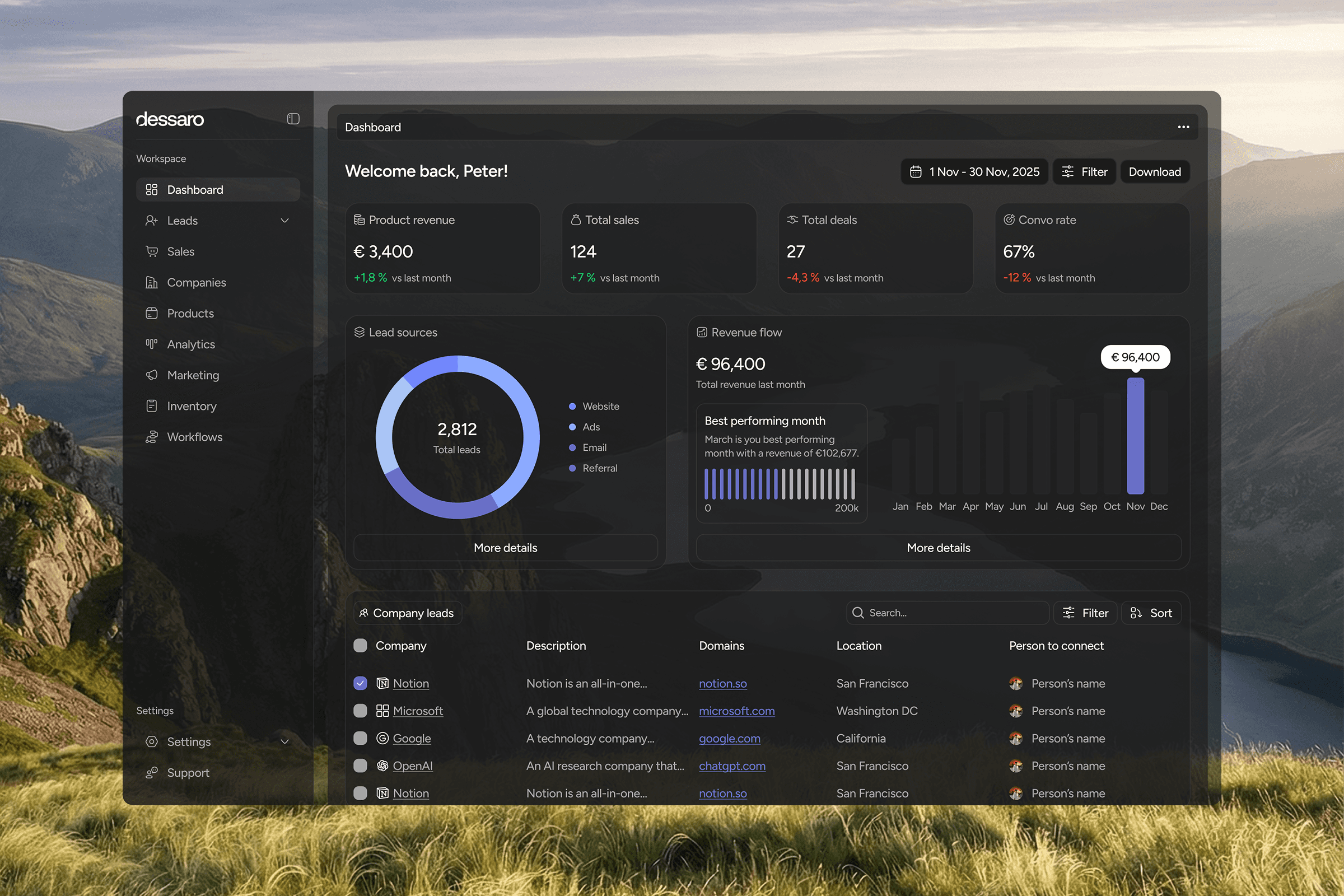Screen dimensions: 1344x896
Task: Open the microsoft.com domain link
Action: click(x=736, y=711)
